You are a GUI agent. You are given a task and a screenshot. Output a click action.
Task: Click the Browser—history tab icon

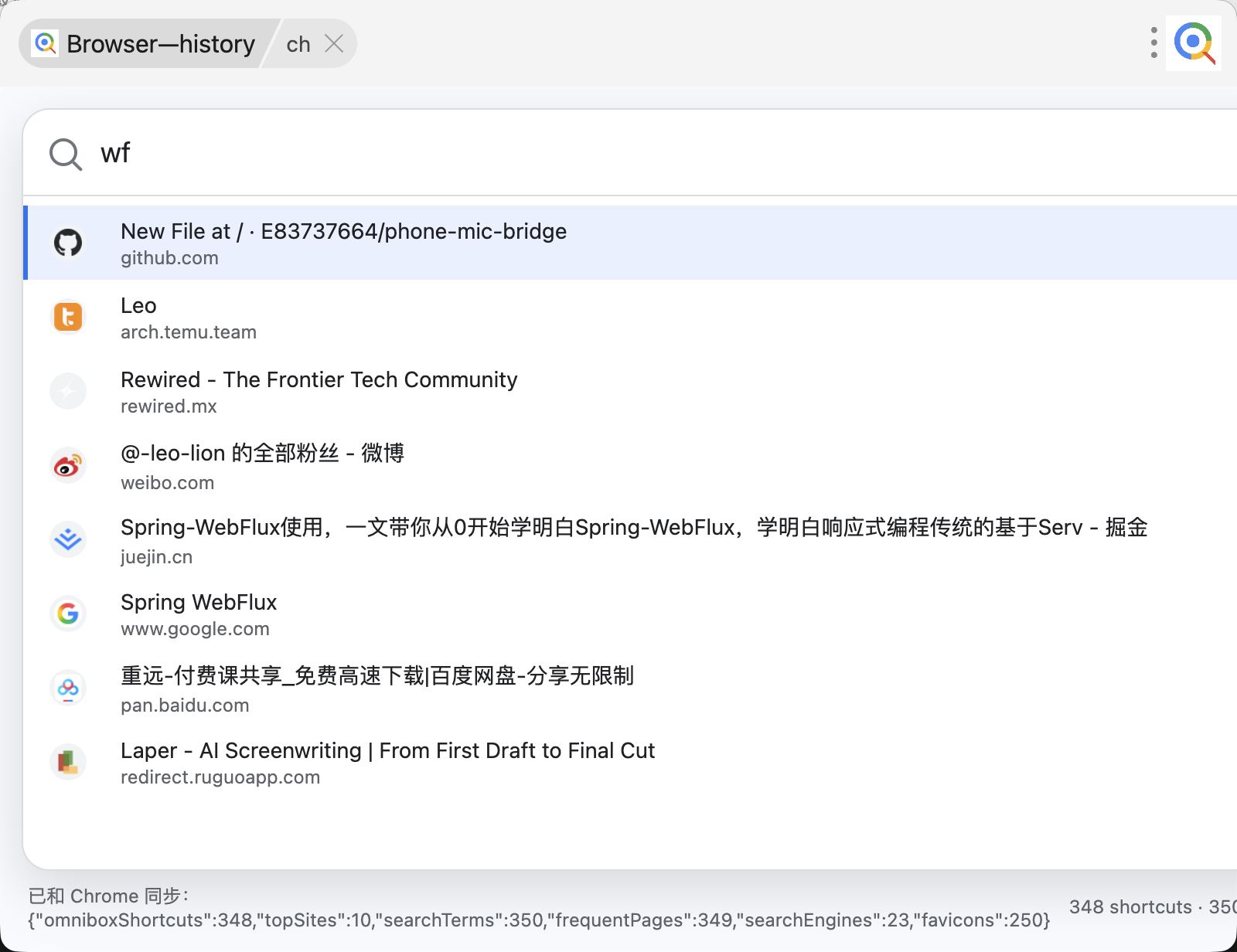pyautogui.click(x=46, y=44)
